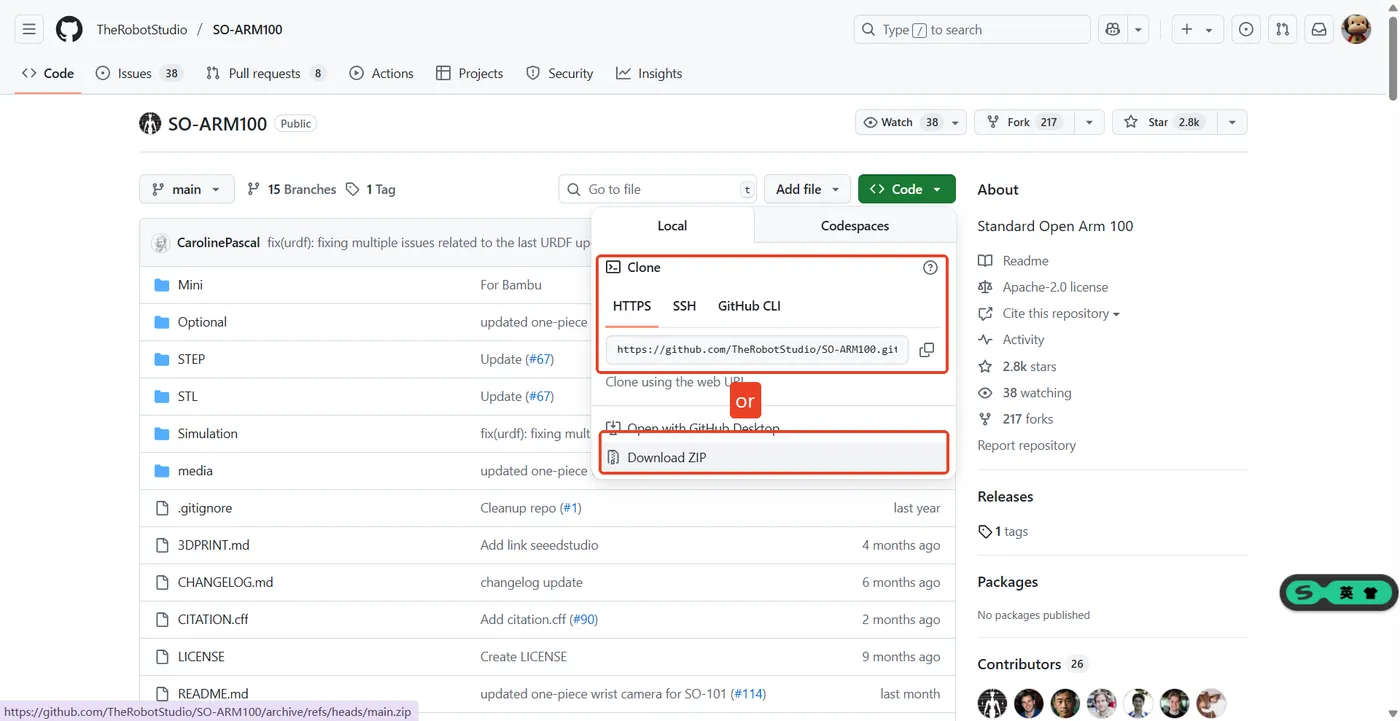Open the 3DPRINT.md file
This screenshot has height=721, width=1400.
pyautogui.click(x=213, y=545)
